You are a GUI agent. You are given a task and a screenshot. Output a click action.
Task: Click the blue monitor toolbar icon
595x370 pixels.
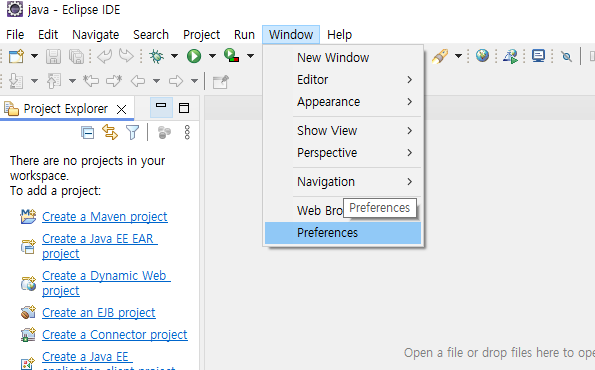tap(538, 56)
